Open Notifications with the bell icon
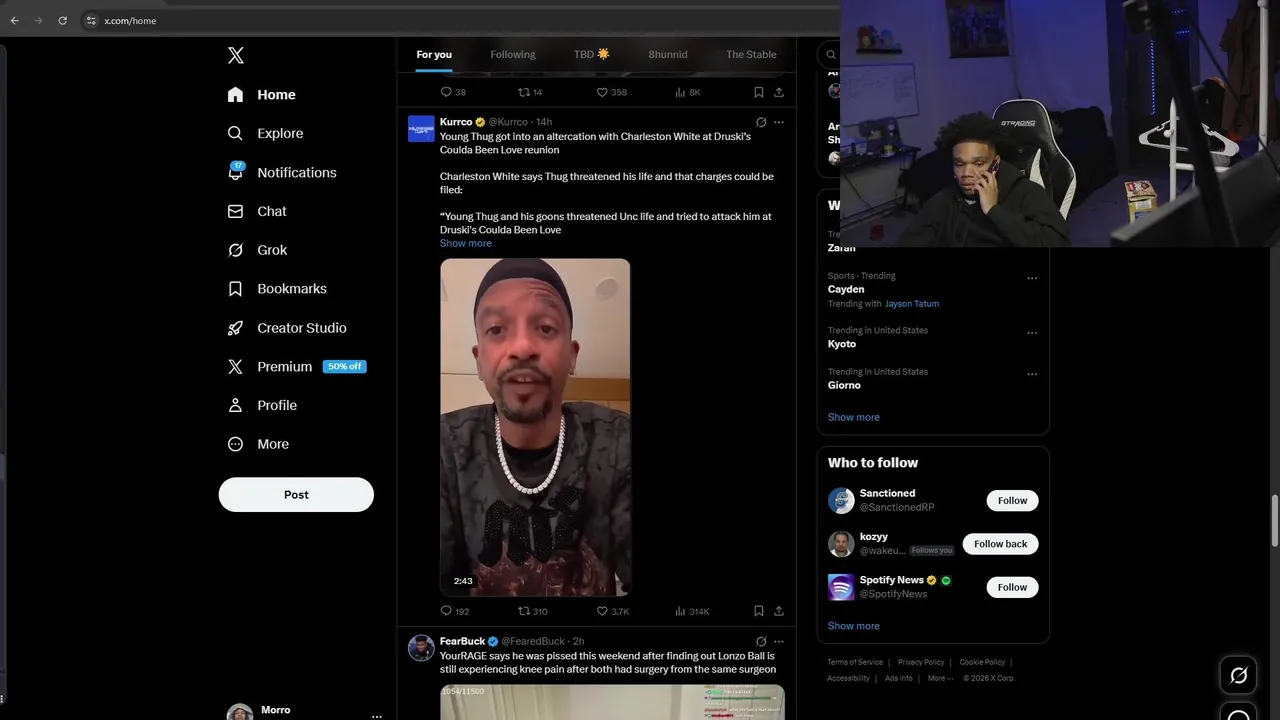 point(283,172)
